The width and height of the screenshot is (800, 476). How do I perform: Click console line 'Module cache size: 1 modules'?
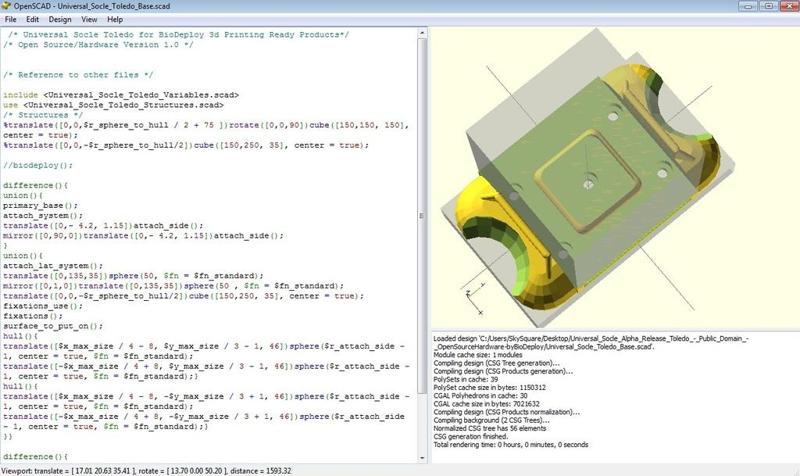click(478, 355)
